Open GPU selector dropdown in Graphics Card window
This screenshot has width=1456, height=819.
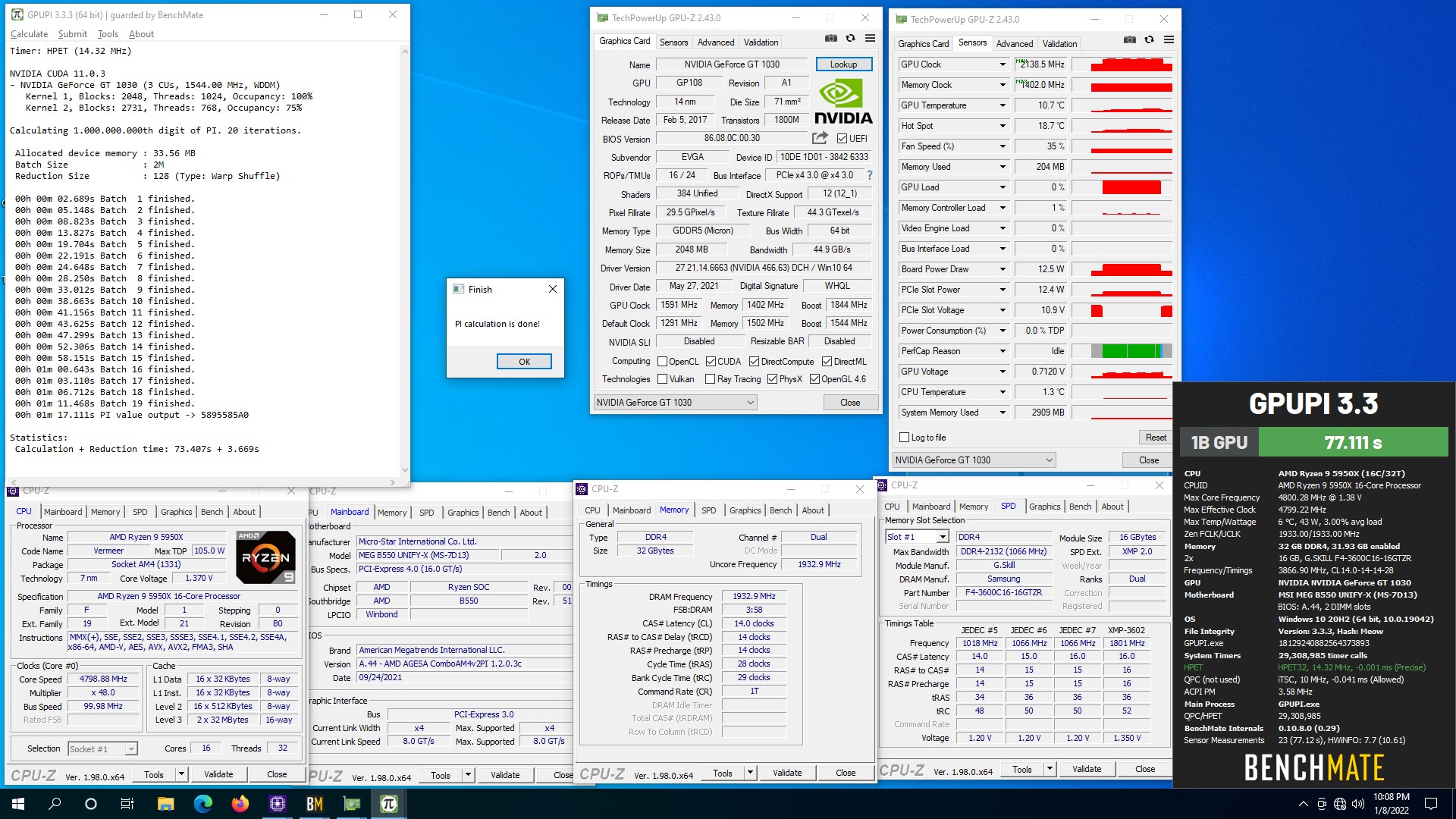click(x=675, y=403)
